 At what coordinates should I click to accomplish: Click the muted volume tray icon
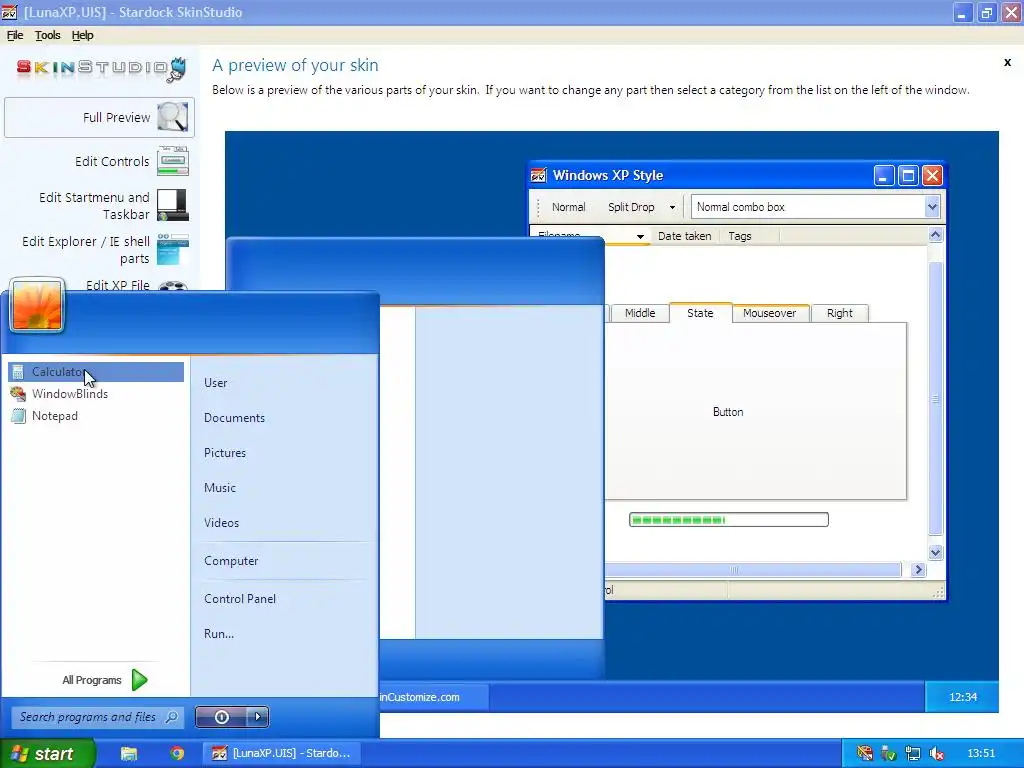(936, 753)
